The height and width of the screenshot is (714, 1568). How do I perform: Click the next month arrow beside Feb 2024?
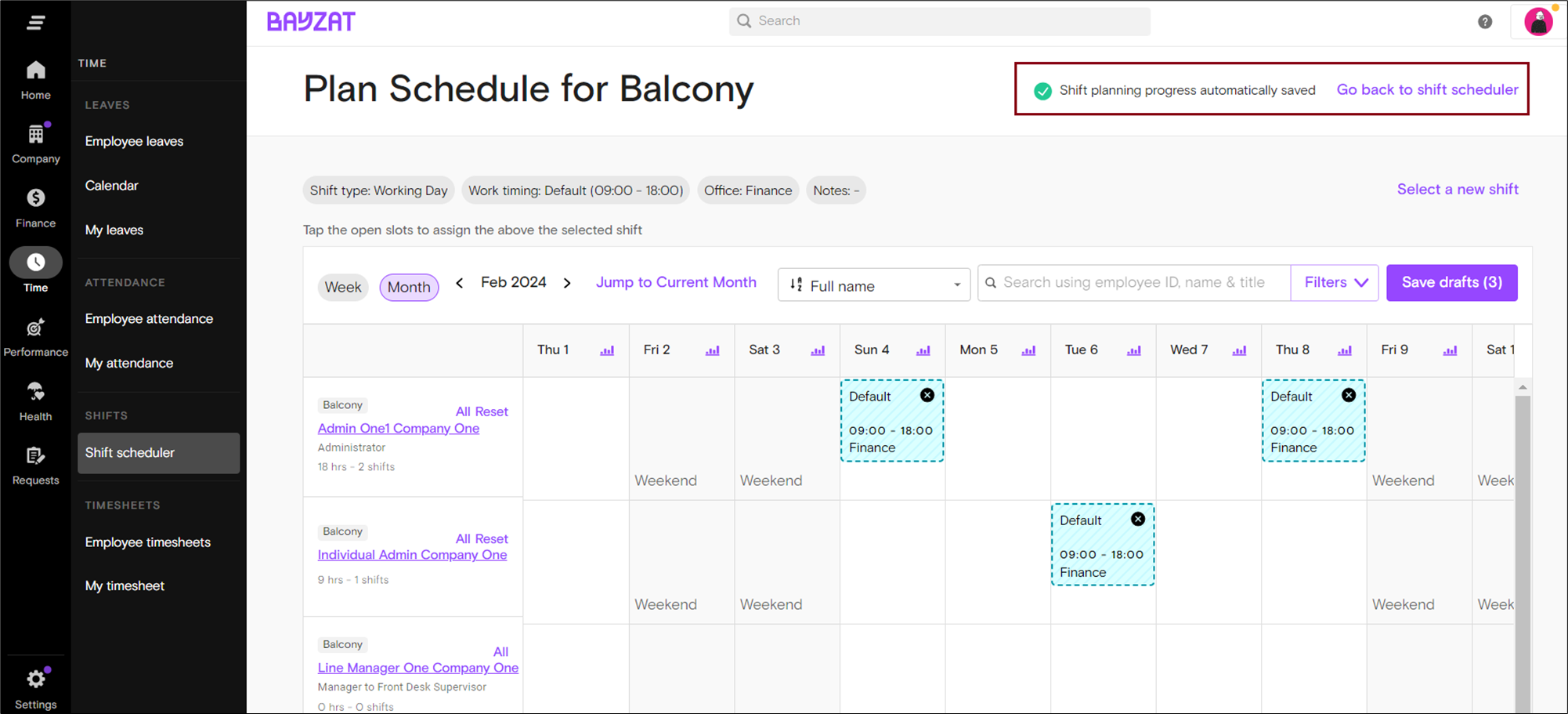click(567, 283)
